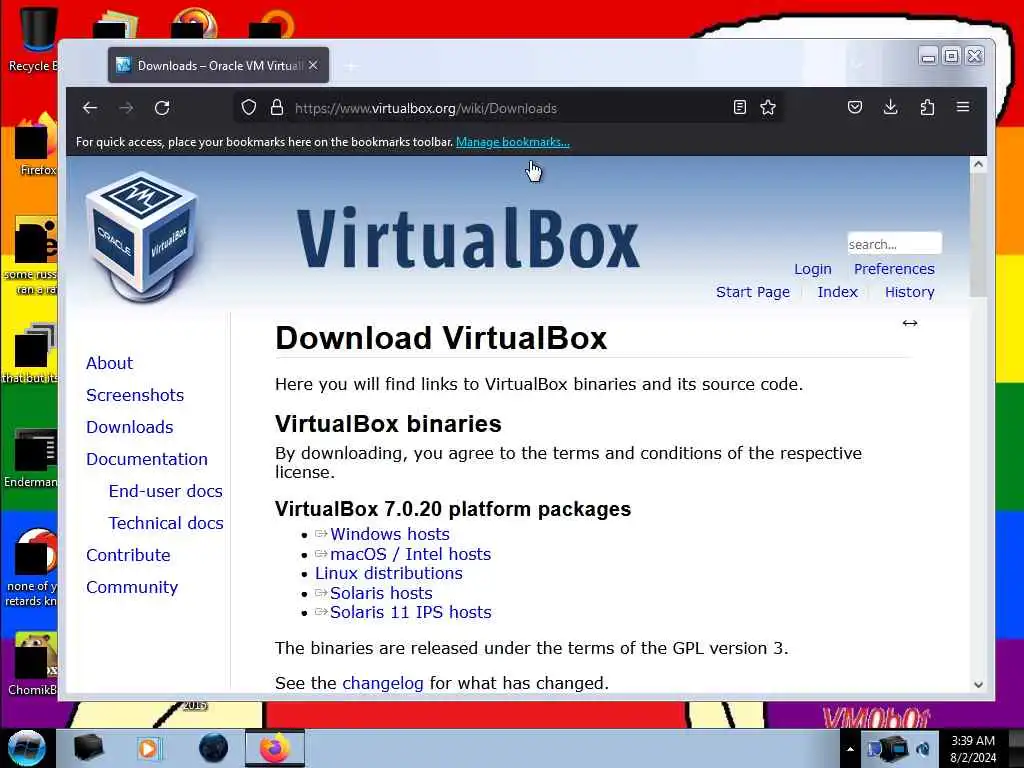
Task: Go to the Start Page link
Action: point(753,292)
